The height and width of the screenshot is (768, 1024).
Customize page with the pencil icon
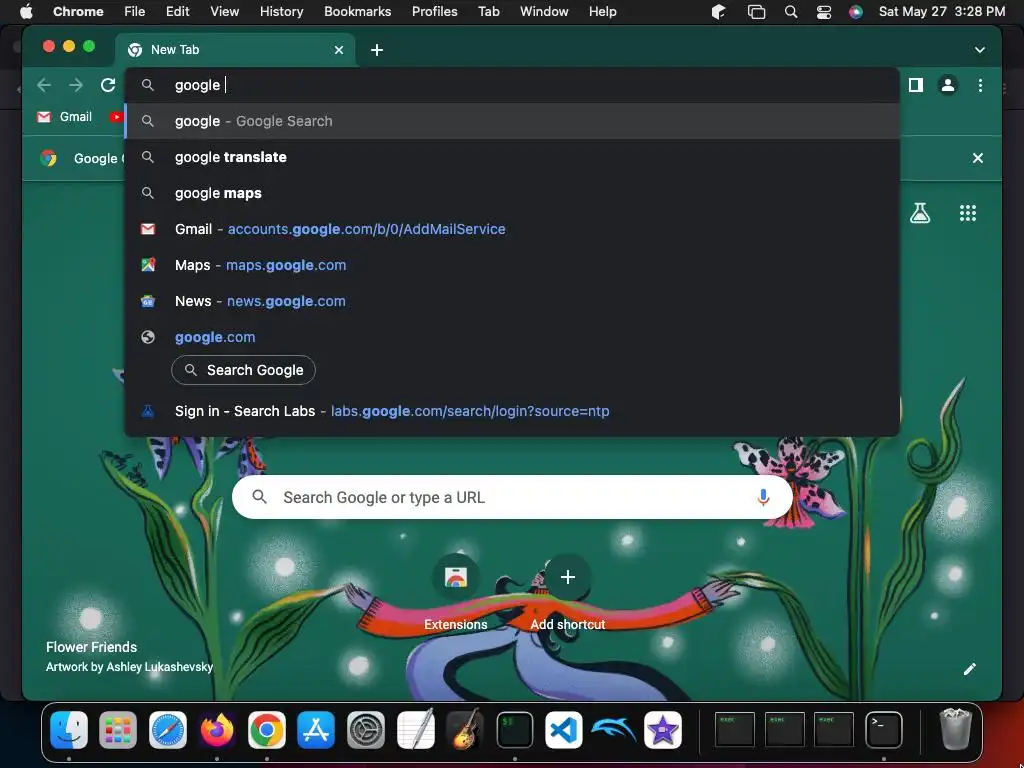tap(970, 669)
